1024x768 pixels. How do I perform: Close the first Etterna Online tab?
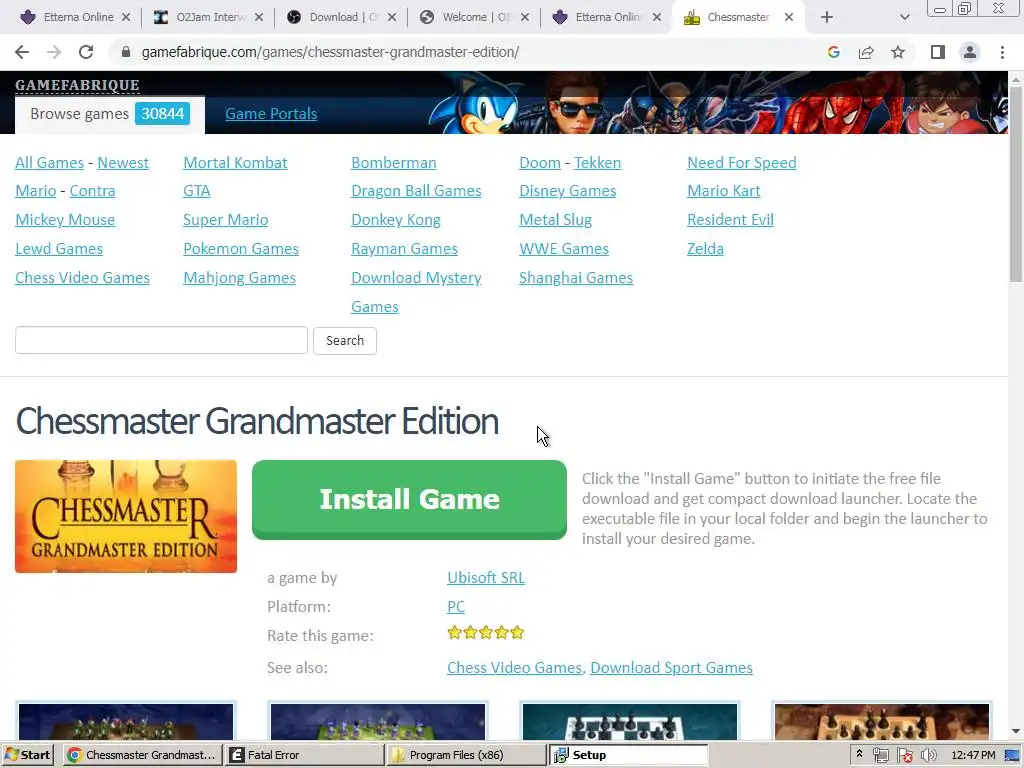(x=126, y=18)
